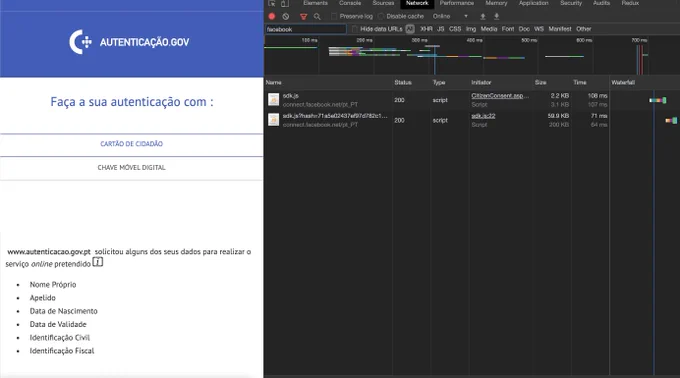The height and width of the screenshot is (378, 680).
Task: Open the CitizenConsent.asp initiator link
Action: point(500,96)
